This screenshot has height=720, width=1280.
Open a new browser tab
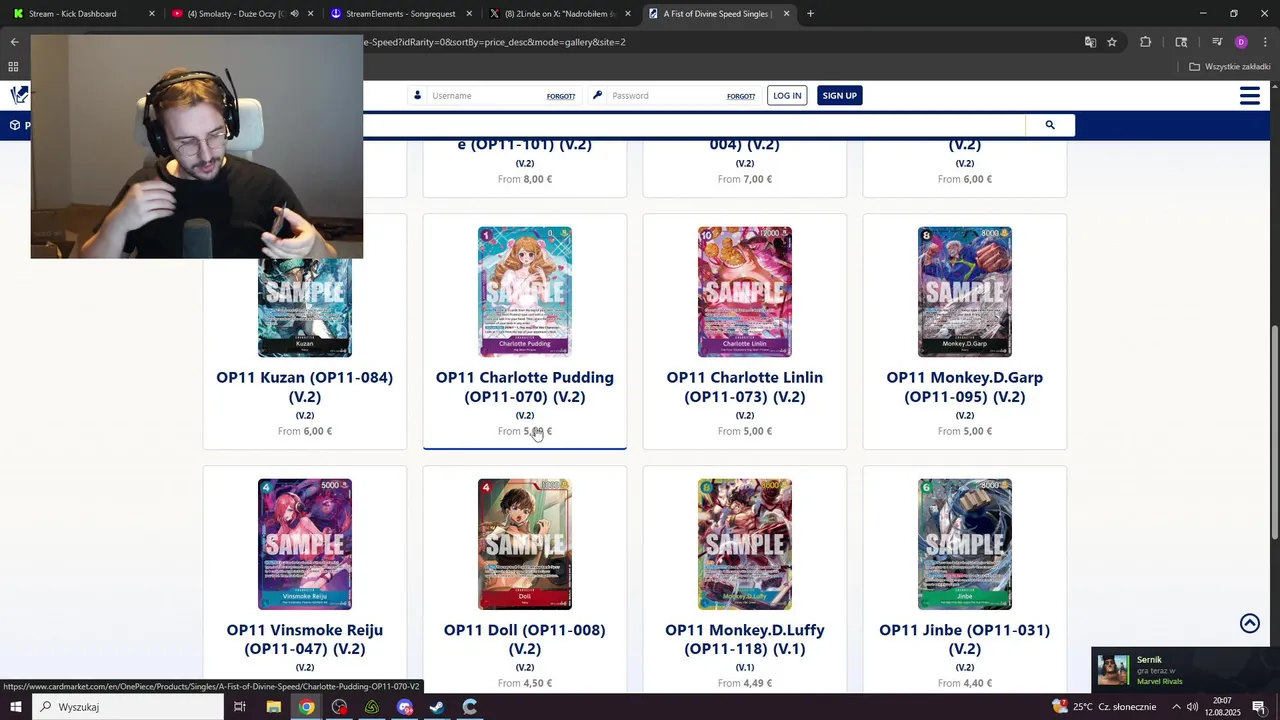[810, 14]
